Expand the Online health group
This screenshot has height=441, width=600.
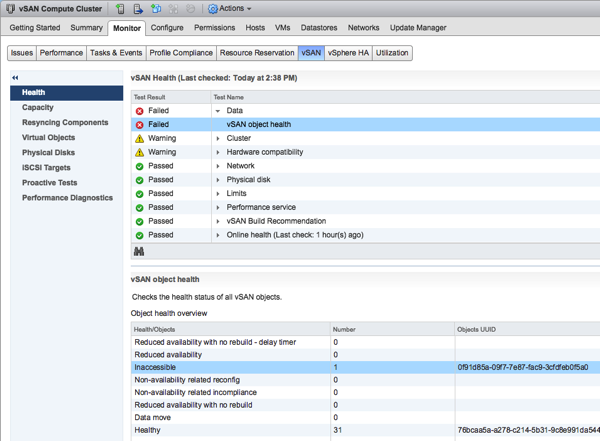(x=218, y=235)
